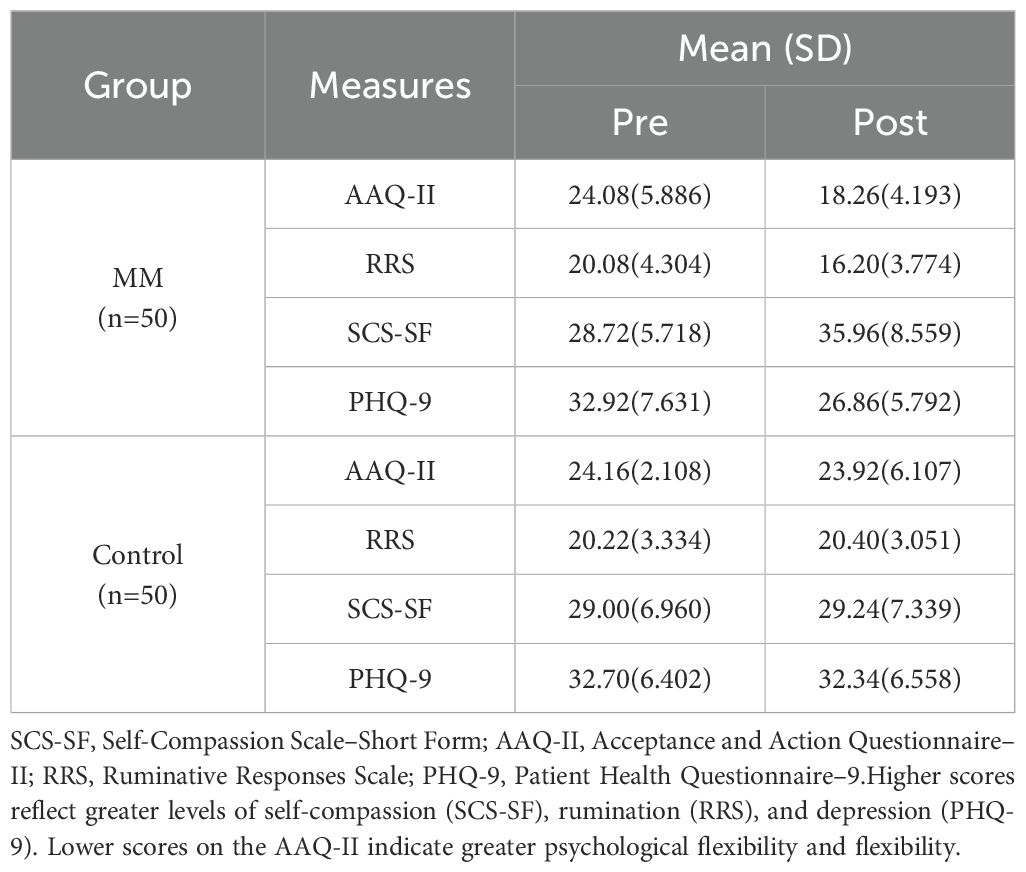Viewport: 1026px width, 872px height.
Task: Click the cell showing 26.86(5.792)
Action: click(x=890, y=401)
